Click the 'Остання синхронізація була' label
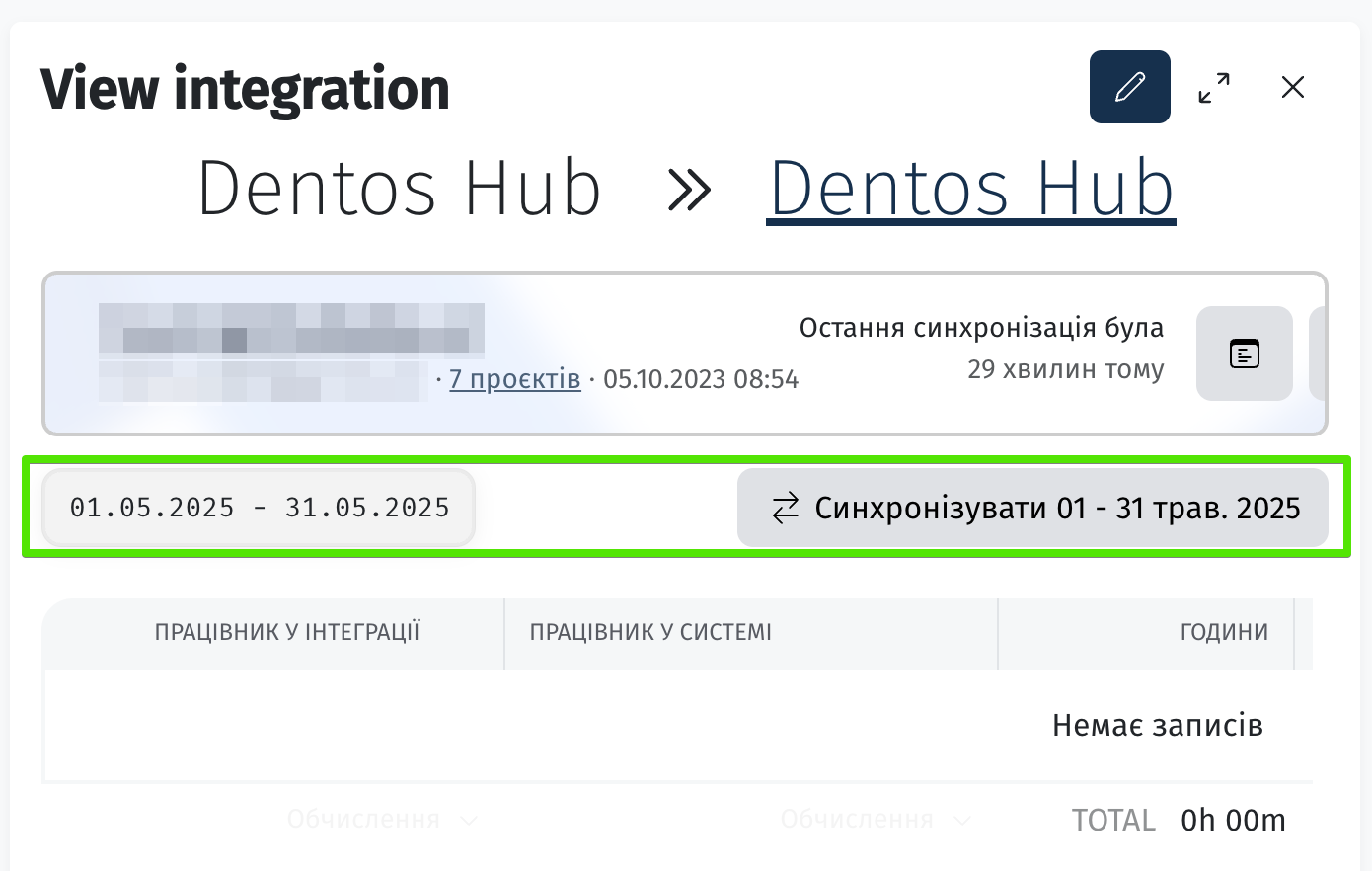Screen dimensions: 1372x871 [981, 328]
